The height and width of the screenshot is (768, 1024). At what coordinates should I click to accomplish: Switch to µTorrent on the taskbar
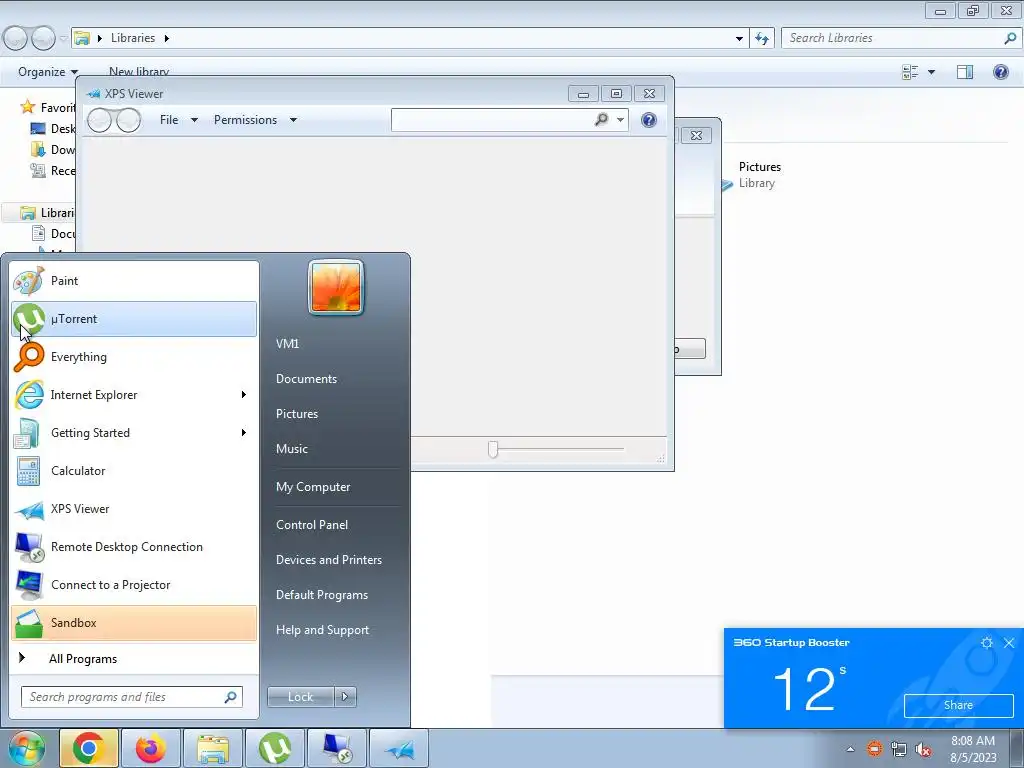coord(275,748)
